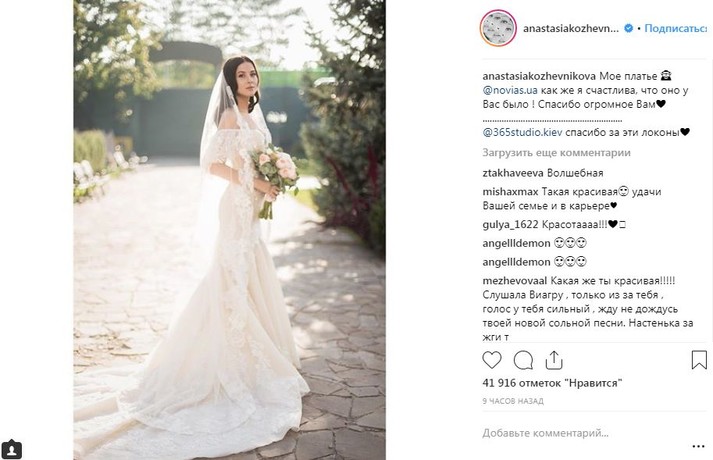This screenshot has width=713, height=460.
Task: Click the 9 часов назад timestamp
Action: pyautogui.click(x=513, y=401)
